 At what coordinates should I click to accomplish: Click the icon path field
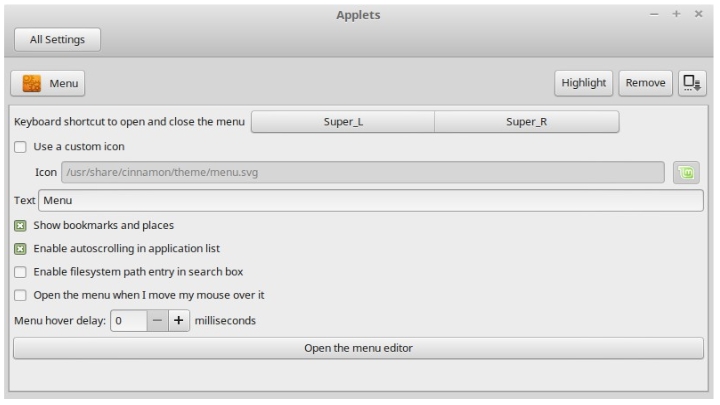[x=364, y=173]
